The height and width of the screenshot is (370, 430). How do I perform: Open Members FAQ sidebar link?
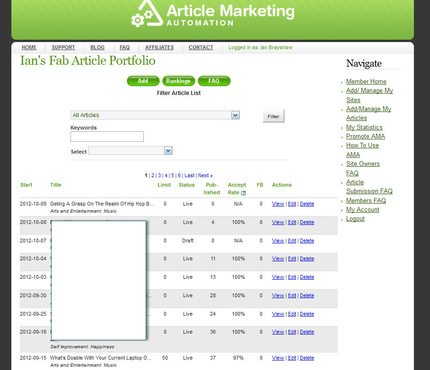tap(366, 201)
